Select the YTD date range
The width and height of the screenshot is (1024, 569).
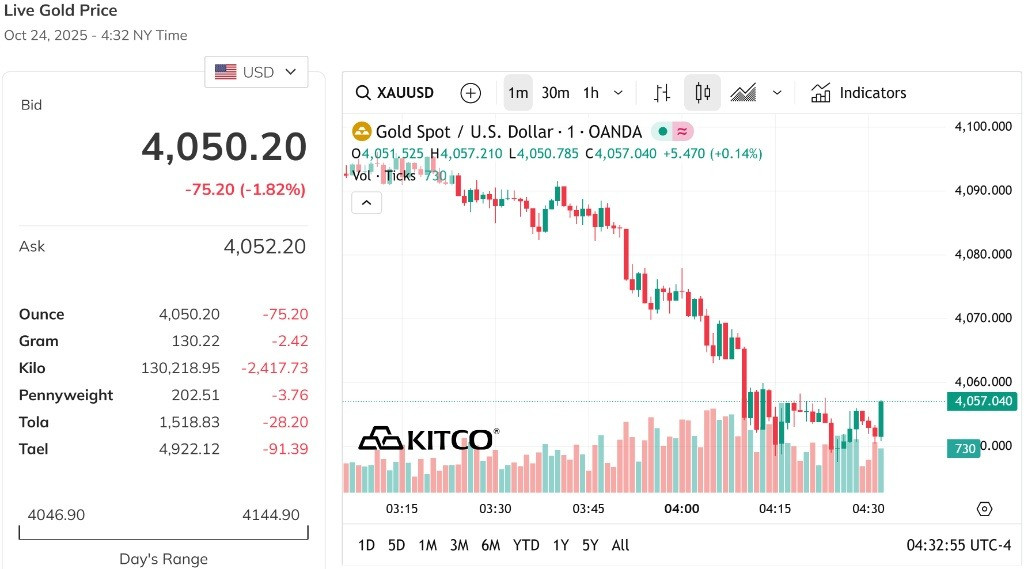coord(526,545)
